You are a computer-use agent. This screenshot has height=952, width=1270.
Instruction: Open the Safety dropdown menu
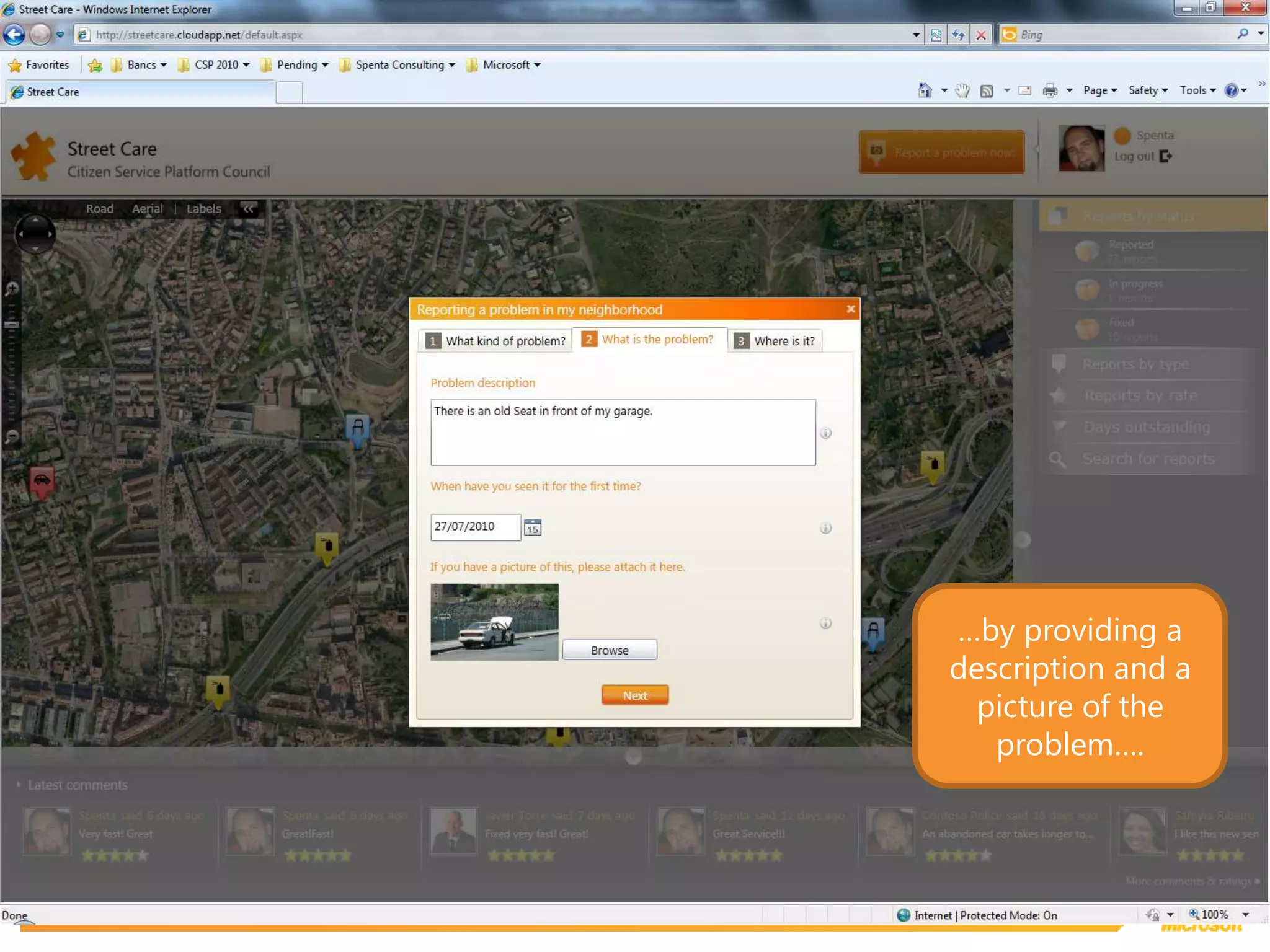tap(1148, 90)
